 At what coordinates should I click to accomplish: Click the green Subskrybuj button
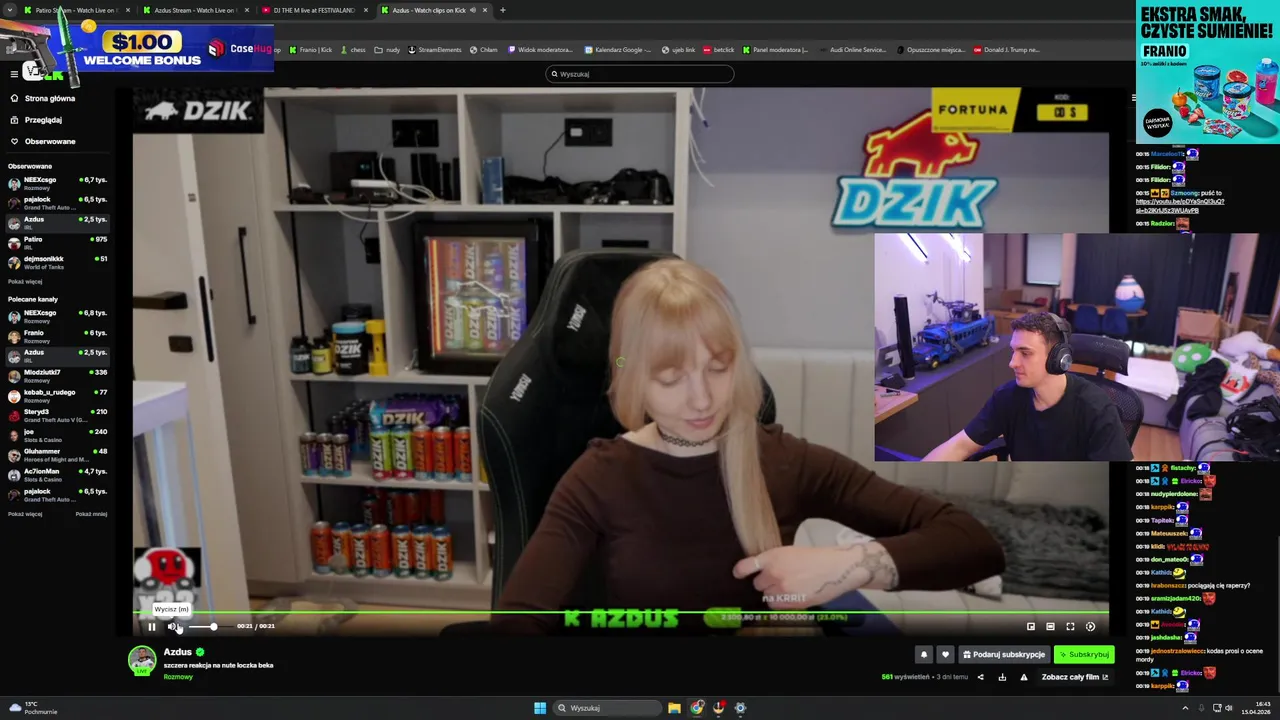[x=1084, y=655]
